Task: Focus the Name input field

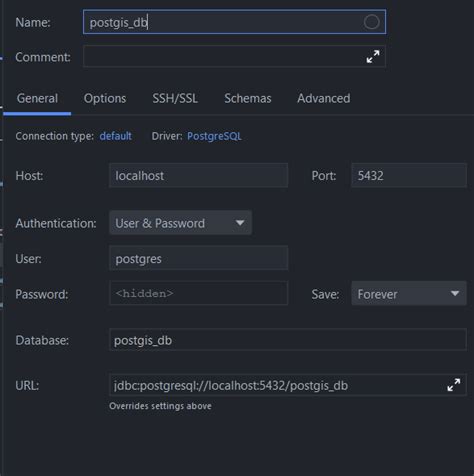Action: click(234, 22)
